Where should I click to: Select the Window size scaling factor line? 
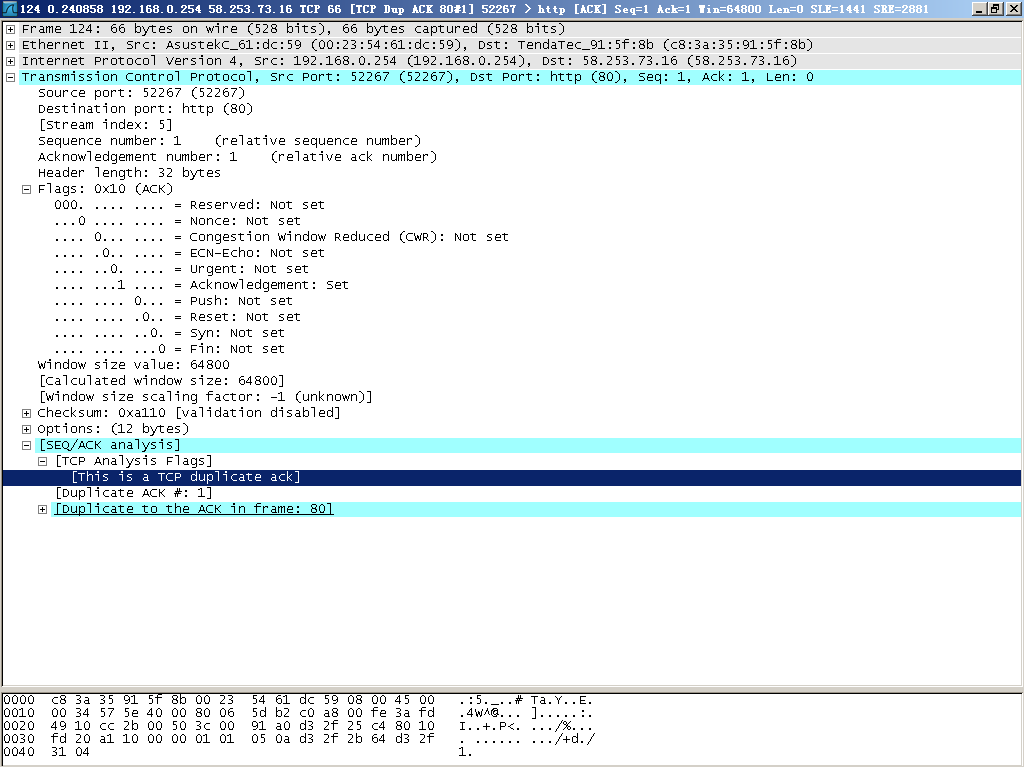(x=205, y=397)
